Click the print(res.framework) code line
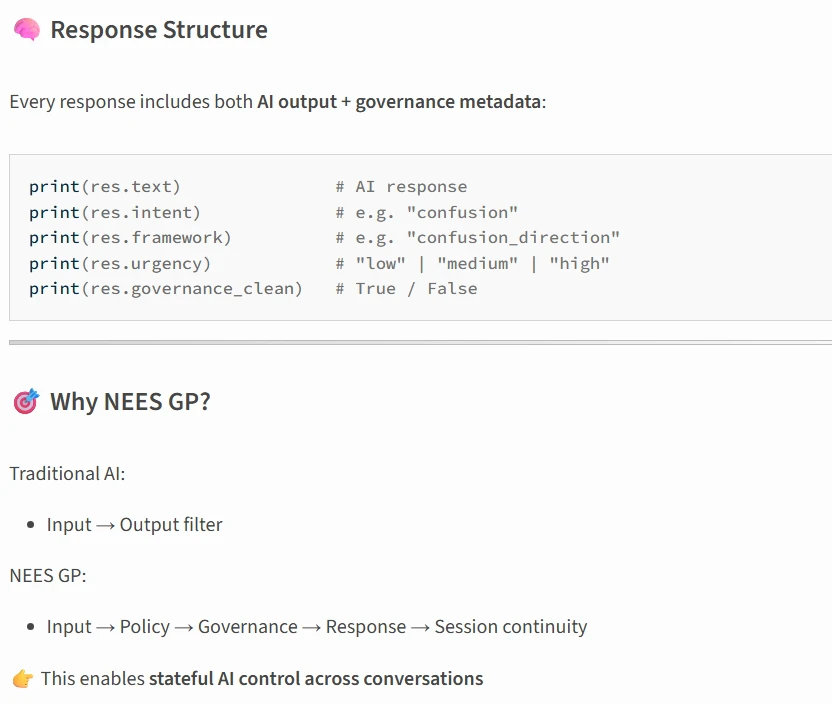 click(x=130, y=238)
